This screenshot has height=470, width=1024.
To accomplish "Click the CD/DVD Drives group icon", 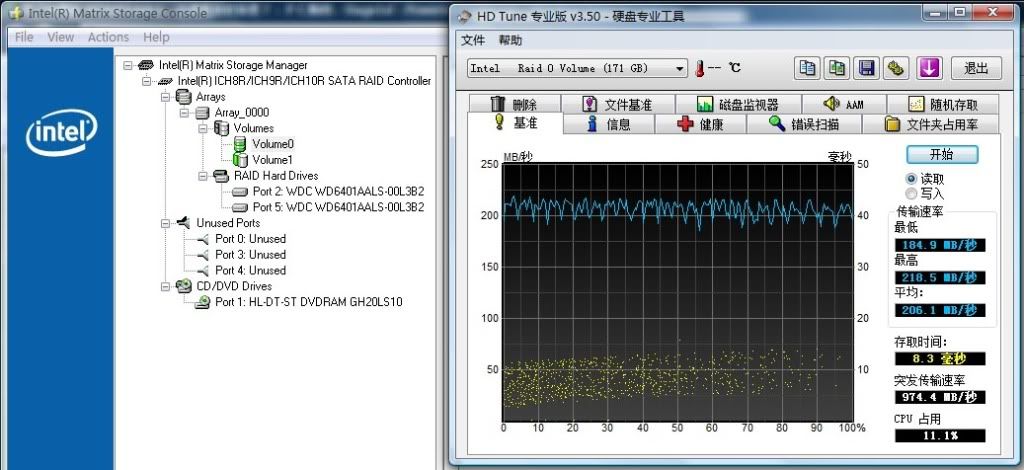I will 184,286.
